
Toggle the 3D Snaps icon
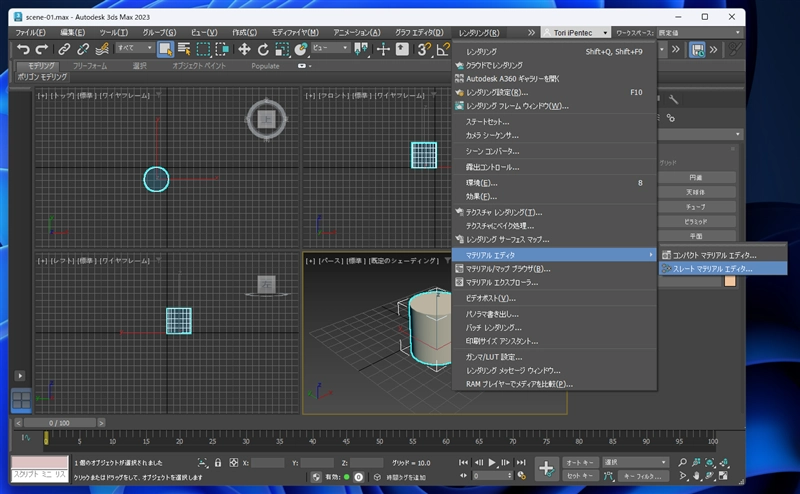pyautogui.click(x=424, y=49)
